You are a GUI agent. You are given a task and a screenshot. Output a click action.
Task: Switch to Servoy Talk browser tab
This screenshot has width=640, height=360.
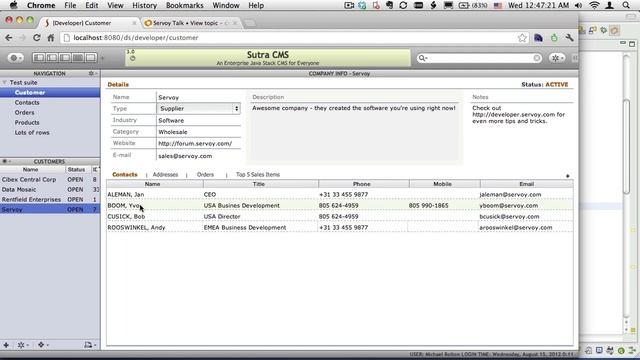click(190, 23)
